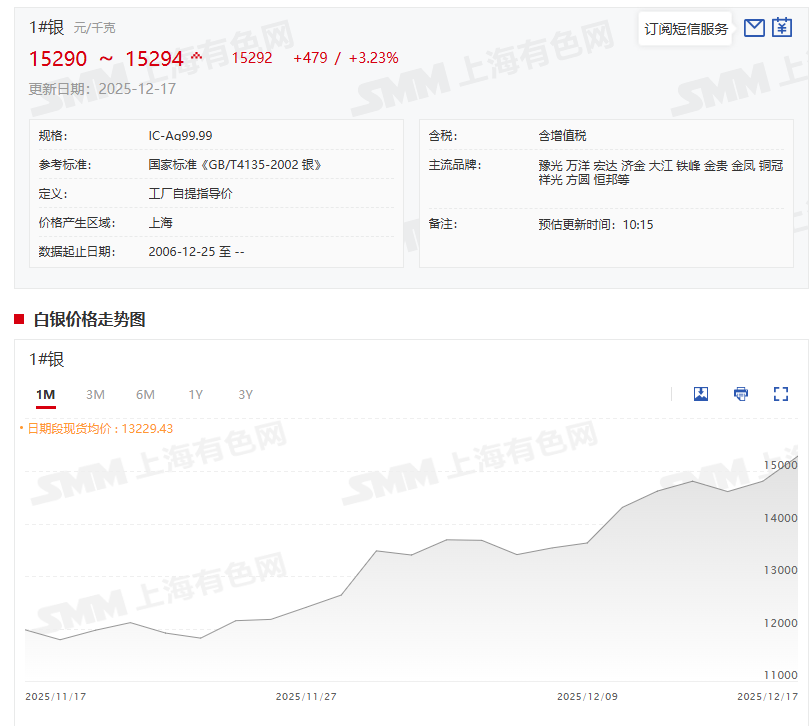Screen dimensions: 810x726
Task: Click the 1#银 product title
Action: tap(46, 27)
